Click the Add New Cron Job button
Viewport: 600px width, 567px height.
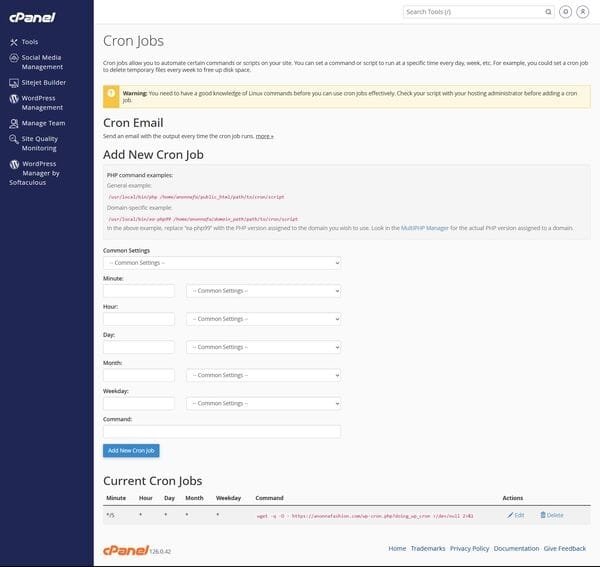(131, 451)
